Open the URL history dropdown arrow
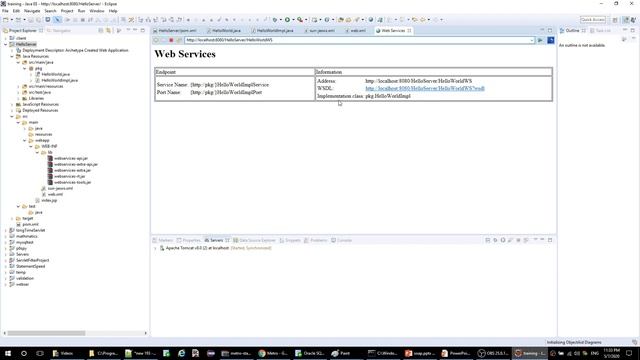 [x=531, y=40]
